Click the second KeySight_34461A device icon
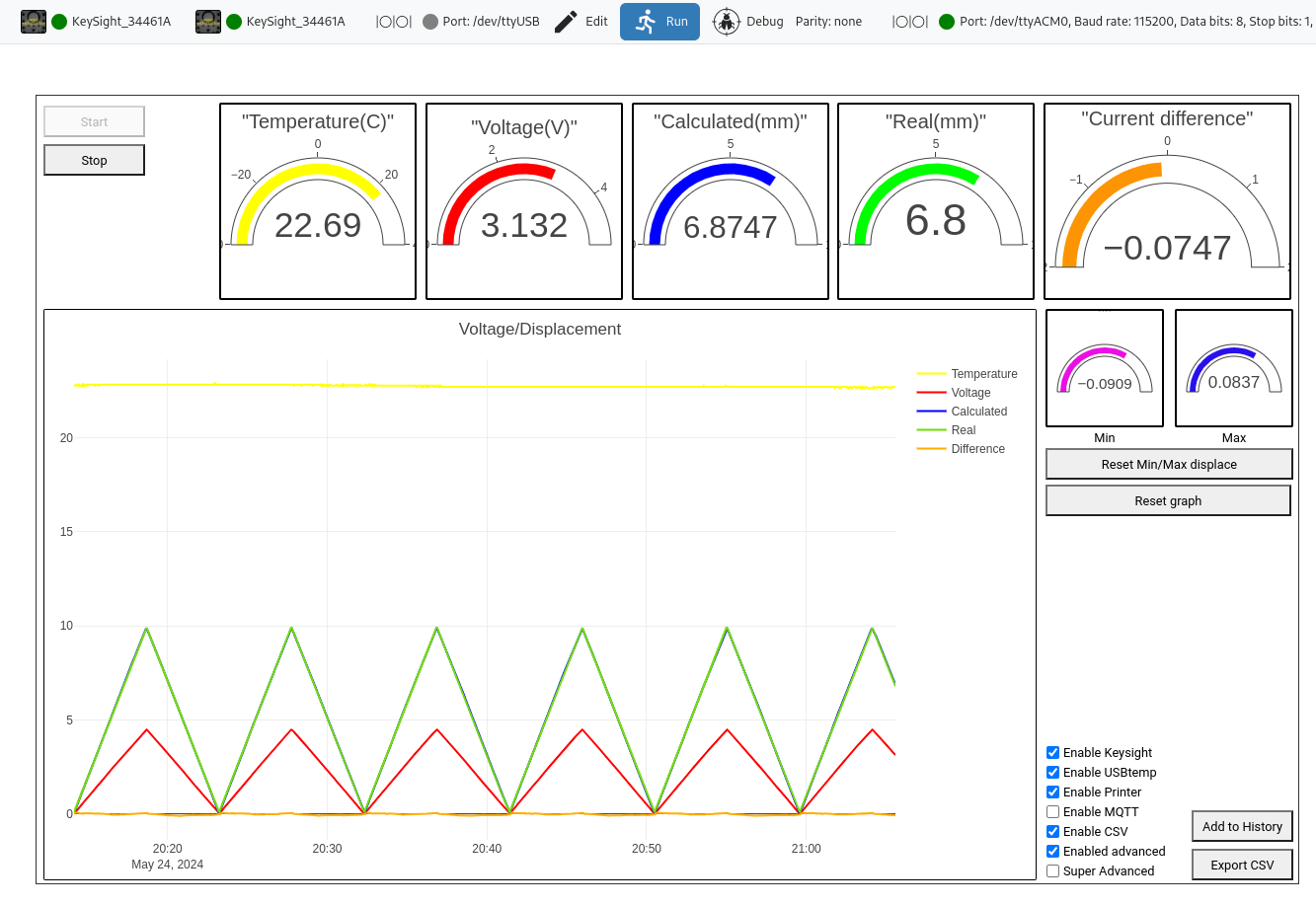1316x906 pixels. [x=208, y=22]
